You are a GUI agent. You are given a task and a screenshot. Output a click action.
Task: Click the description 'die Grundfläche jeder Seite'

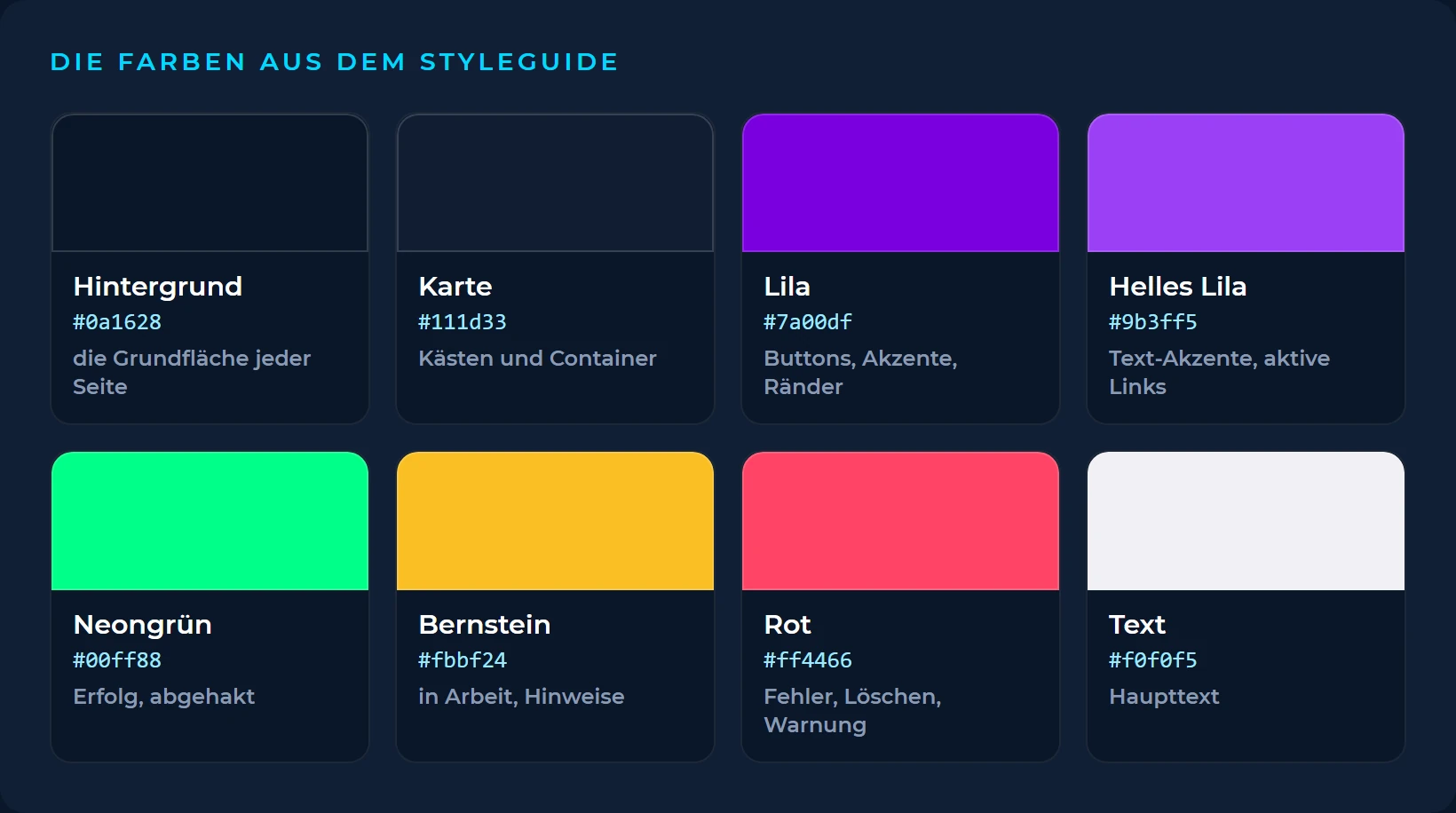(192, 373)
